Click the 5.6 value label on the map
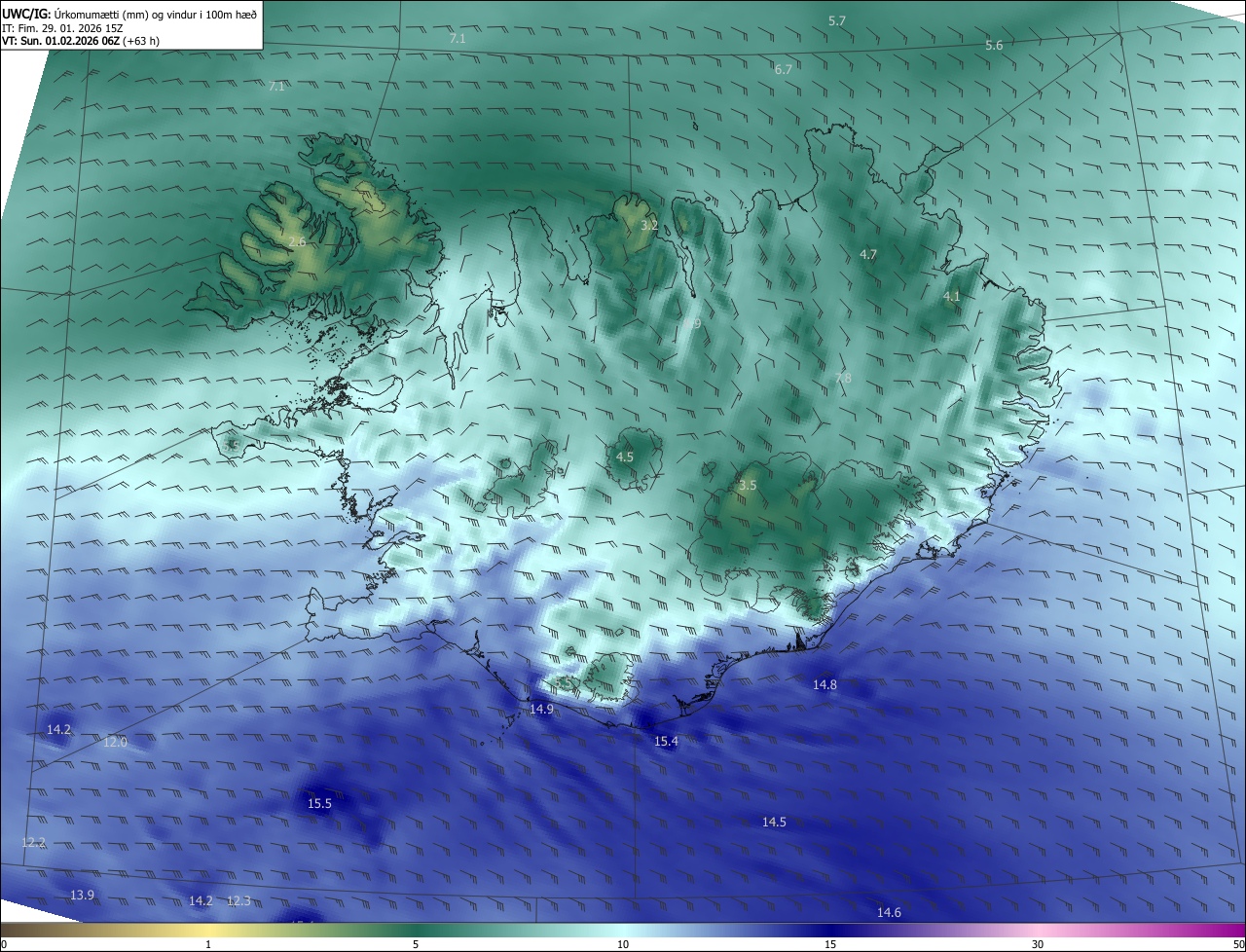Image resolution: width=1246 pixels, height=952 pixels. click(994, 46)
